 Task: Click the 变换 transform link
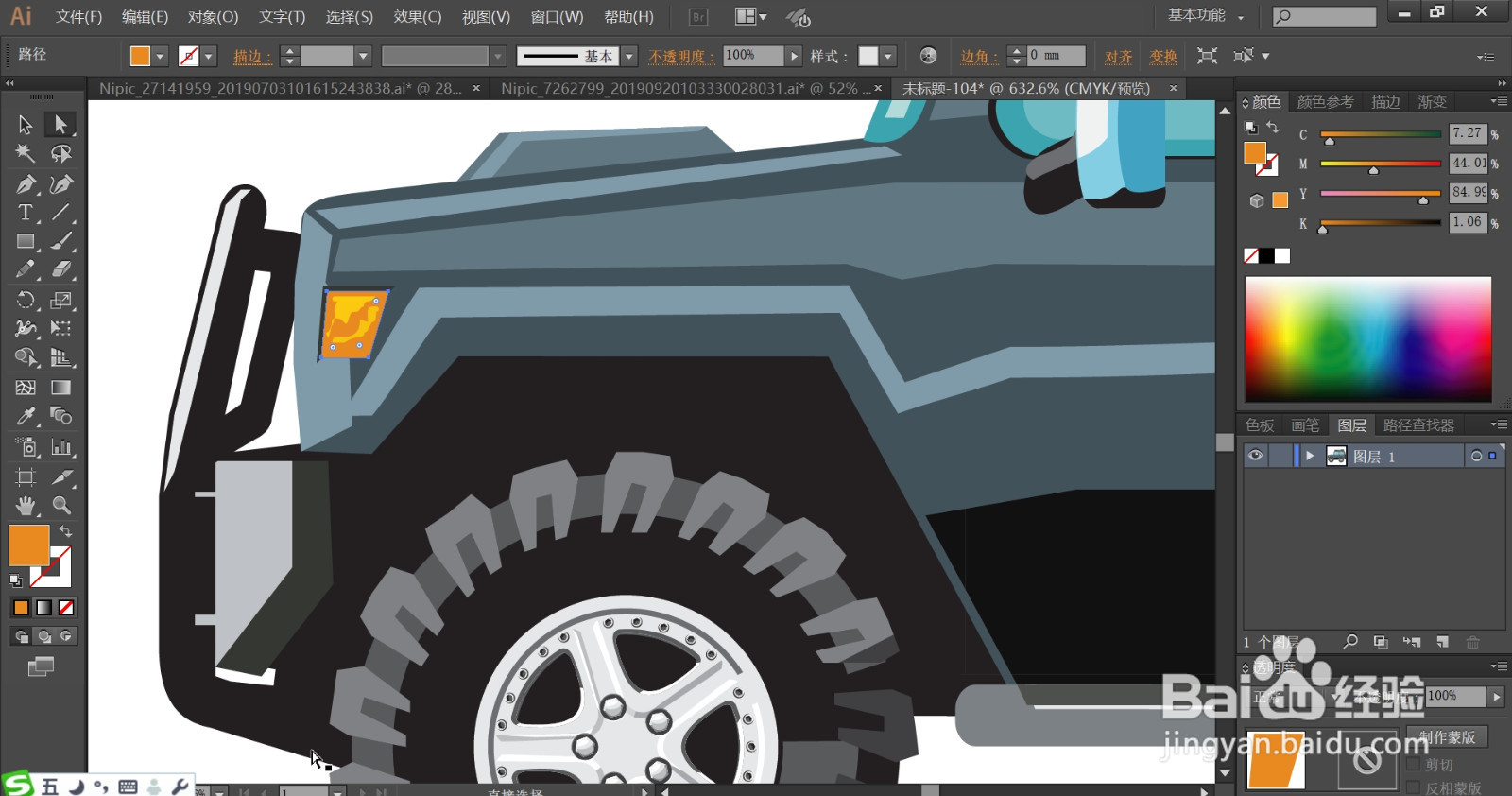1163,57
